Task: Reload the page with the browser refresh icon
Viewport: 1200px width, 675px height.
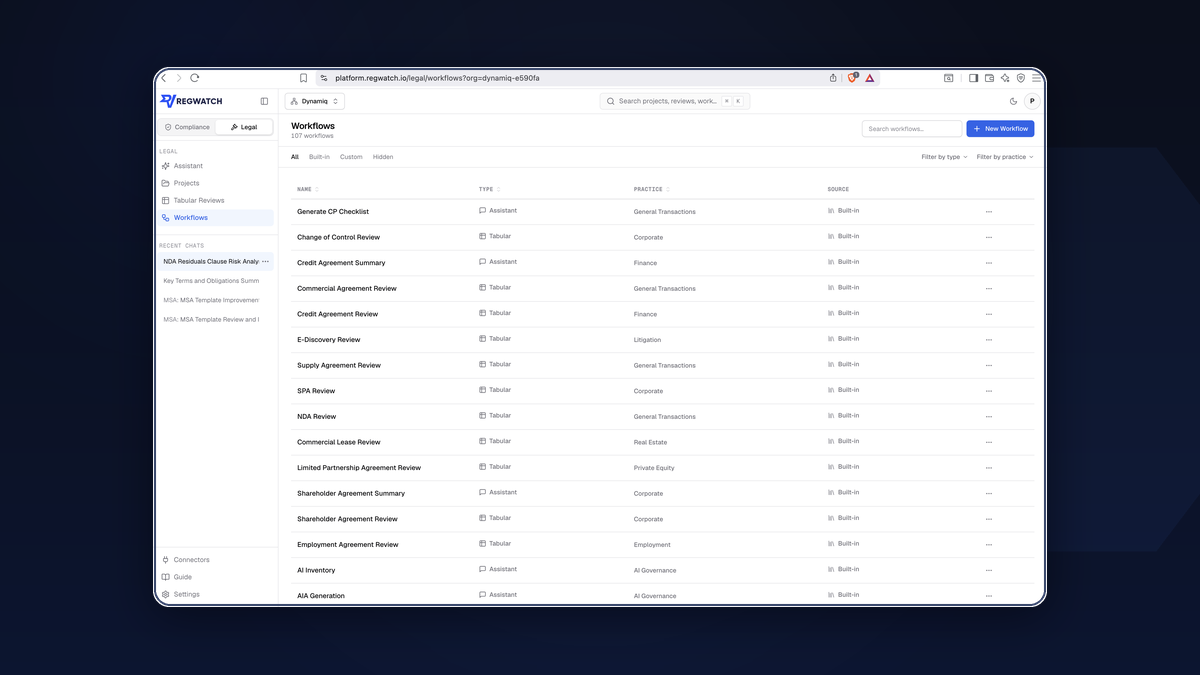Action: [x=194, y=78]
